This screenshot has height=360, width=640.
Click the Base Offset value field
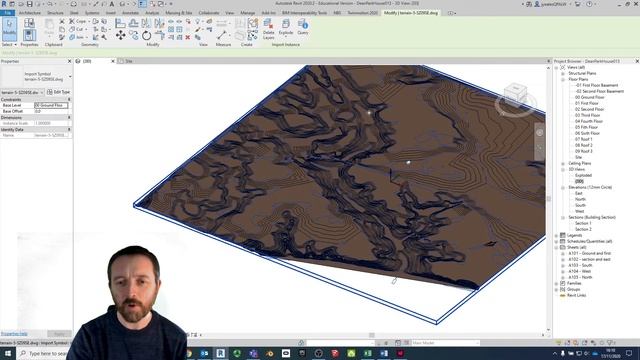point(51,111)
